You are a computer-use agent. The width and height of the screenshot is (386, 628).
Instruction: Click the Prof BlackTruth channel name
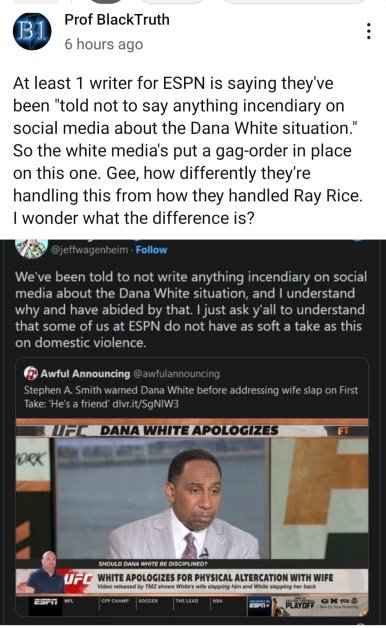117,19
